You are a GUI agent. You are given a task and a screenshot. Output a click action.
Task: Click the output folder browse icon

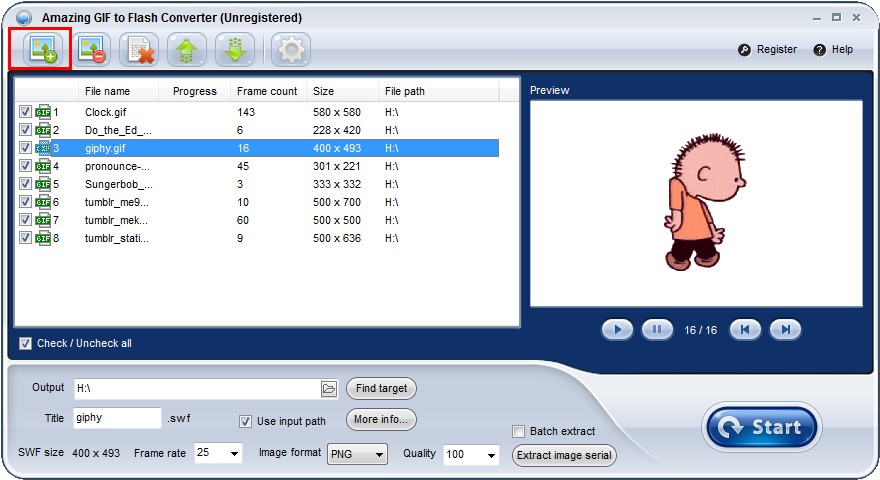pyautogui.click(x=329, y=388)
